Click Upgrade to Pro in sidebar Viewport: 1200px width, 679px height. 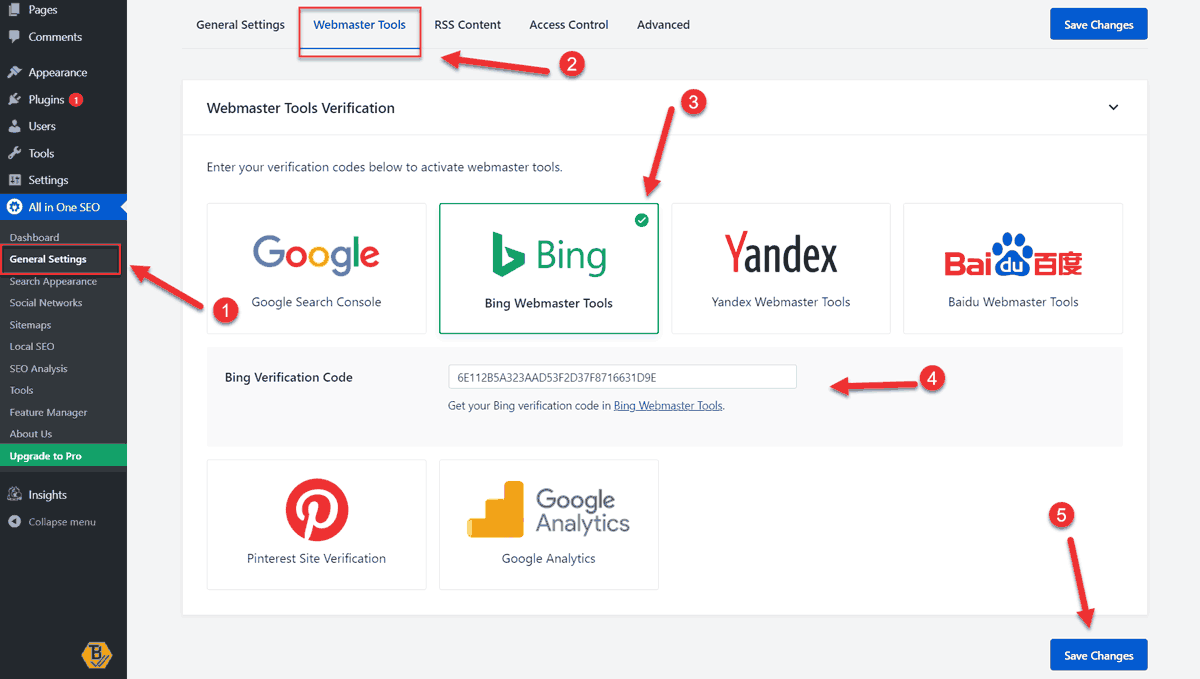(x=41, y=454)
